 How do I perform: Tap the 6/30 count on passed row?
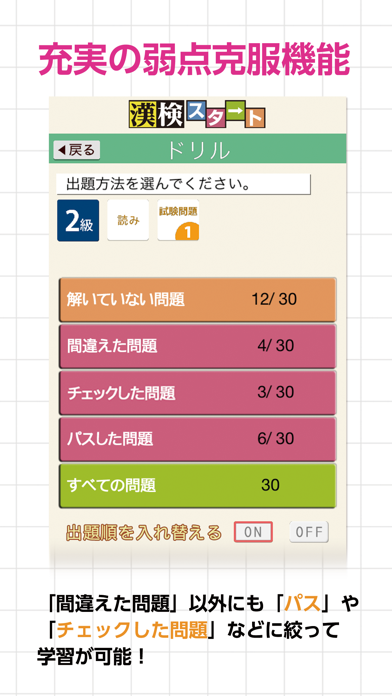[276, 439]
